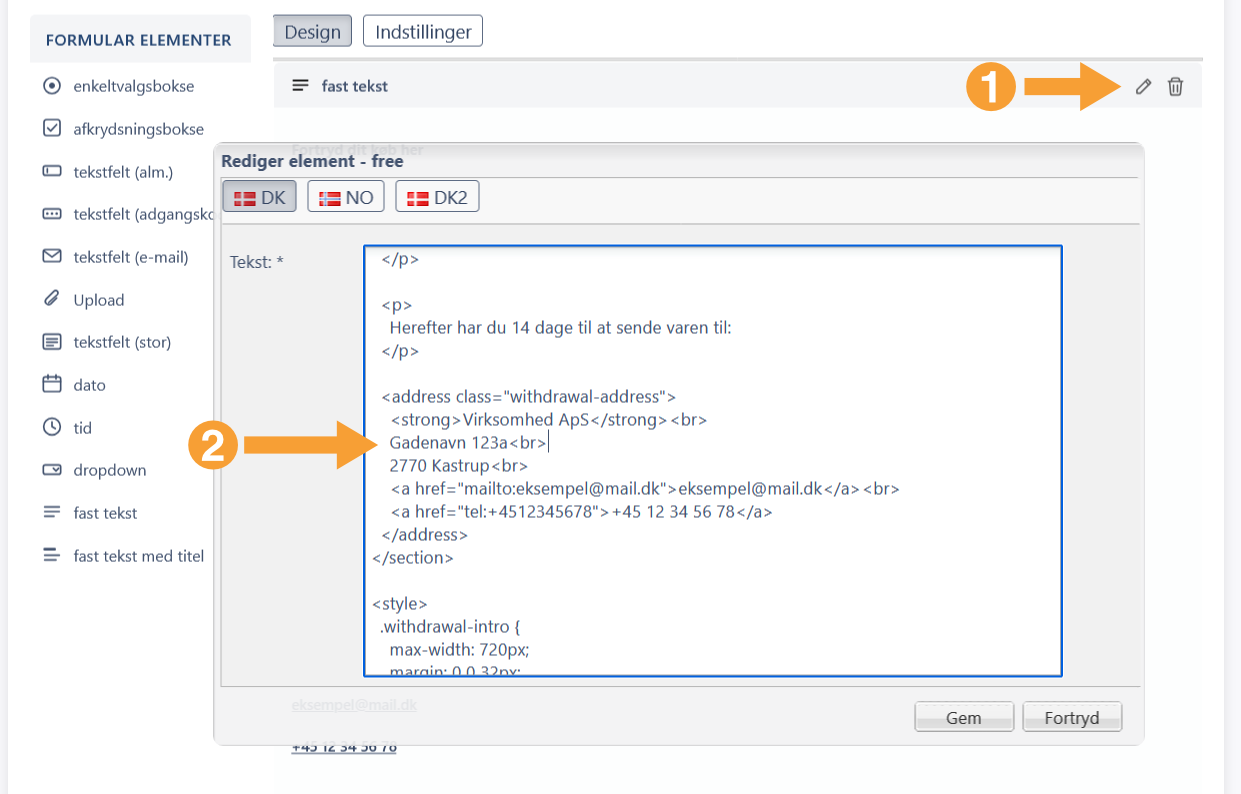Click the 2770 Kastrup line in the code
The width and height of the screenshot is (1241, 794).
[x=459, y=466]
